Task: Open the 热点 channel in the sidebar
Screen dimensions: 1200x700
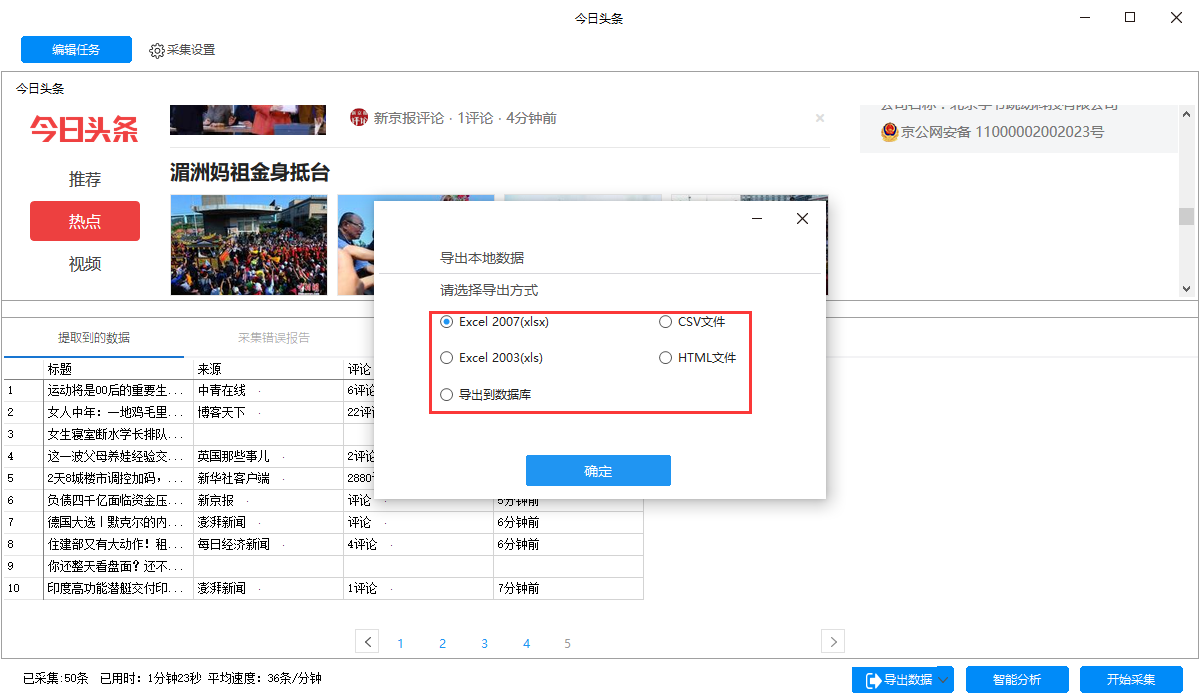Action: pos(85,221)
